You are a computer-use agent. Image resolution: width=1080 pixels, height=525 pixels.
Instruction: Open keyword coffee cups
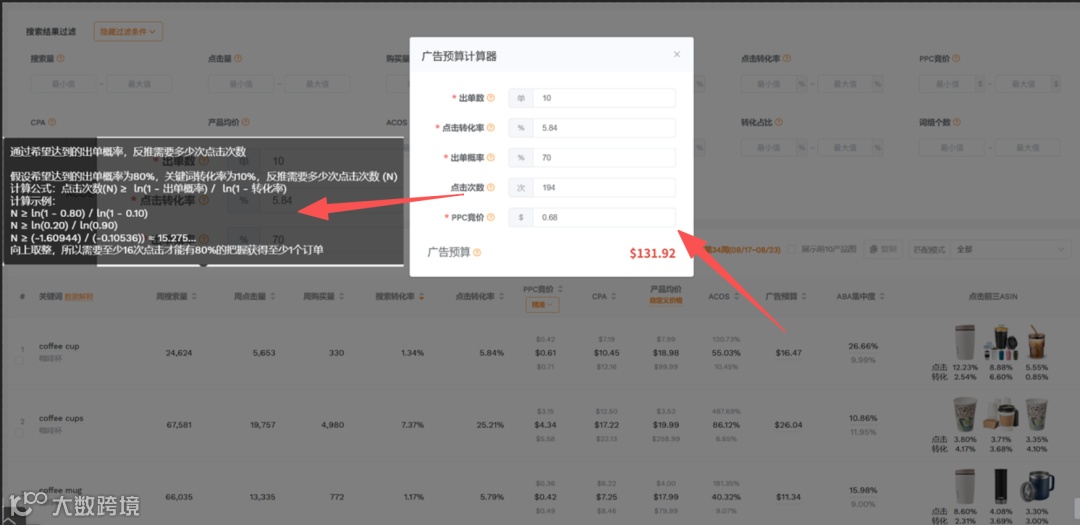(x=61, y=418)
